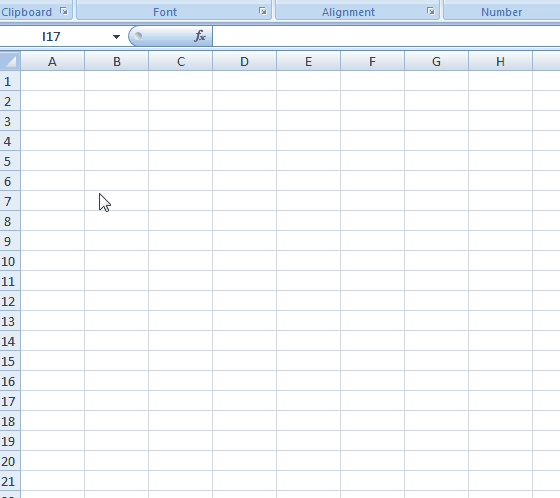The height and width of the screenshot is (498, 560).
Task: Select row 6 header
Action: point(10,181)
